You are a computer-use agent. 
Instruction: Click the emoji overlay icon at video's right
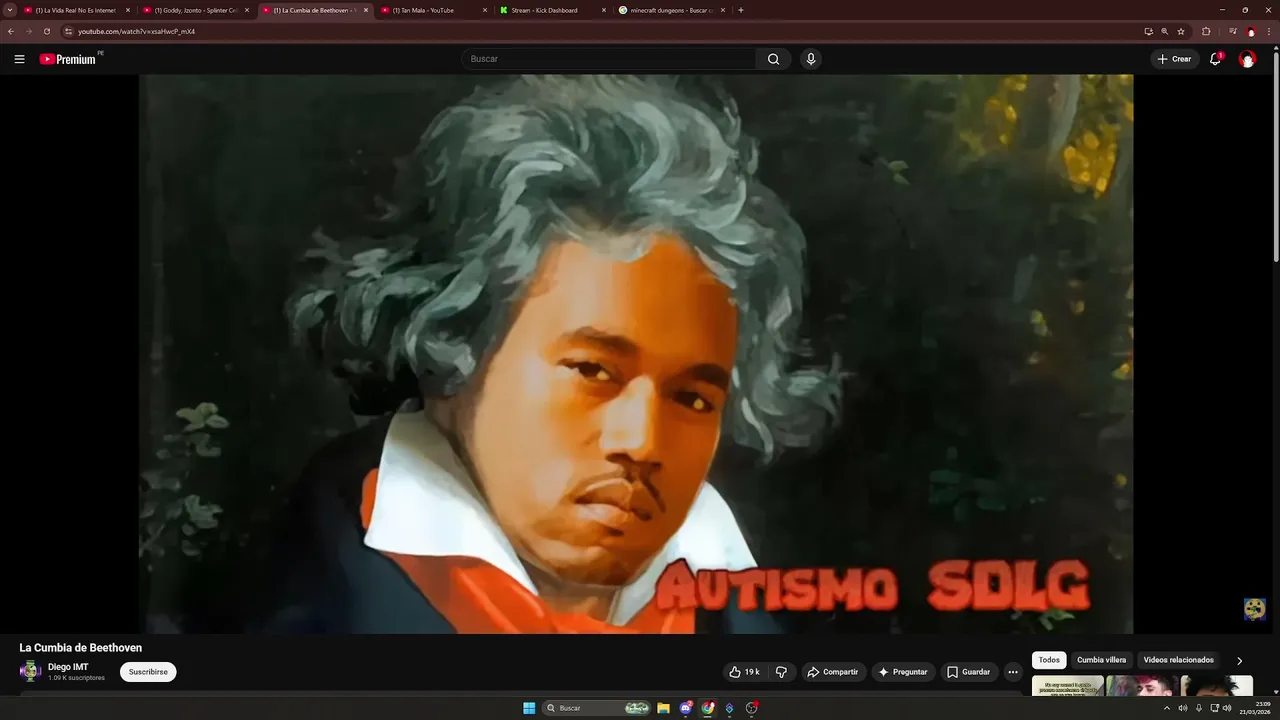(x=1255, y=609)
